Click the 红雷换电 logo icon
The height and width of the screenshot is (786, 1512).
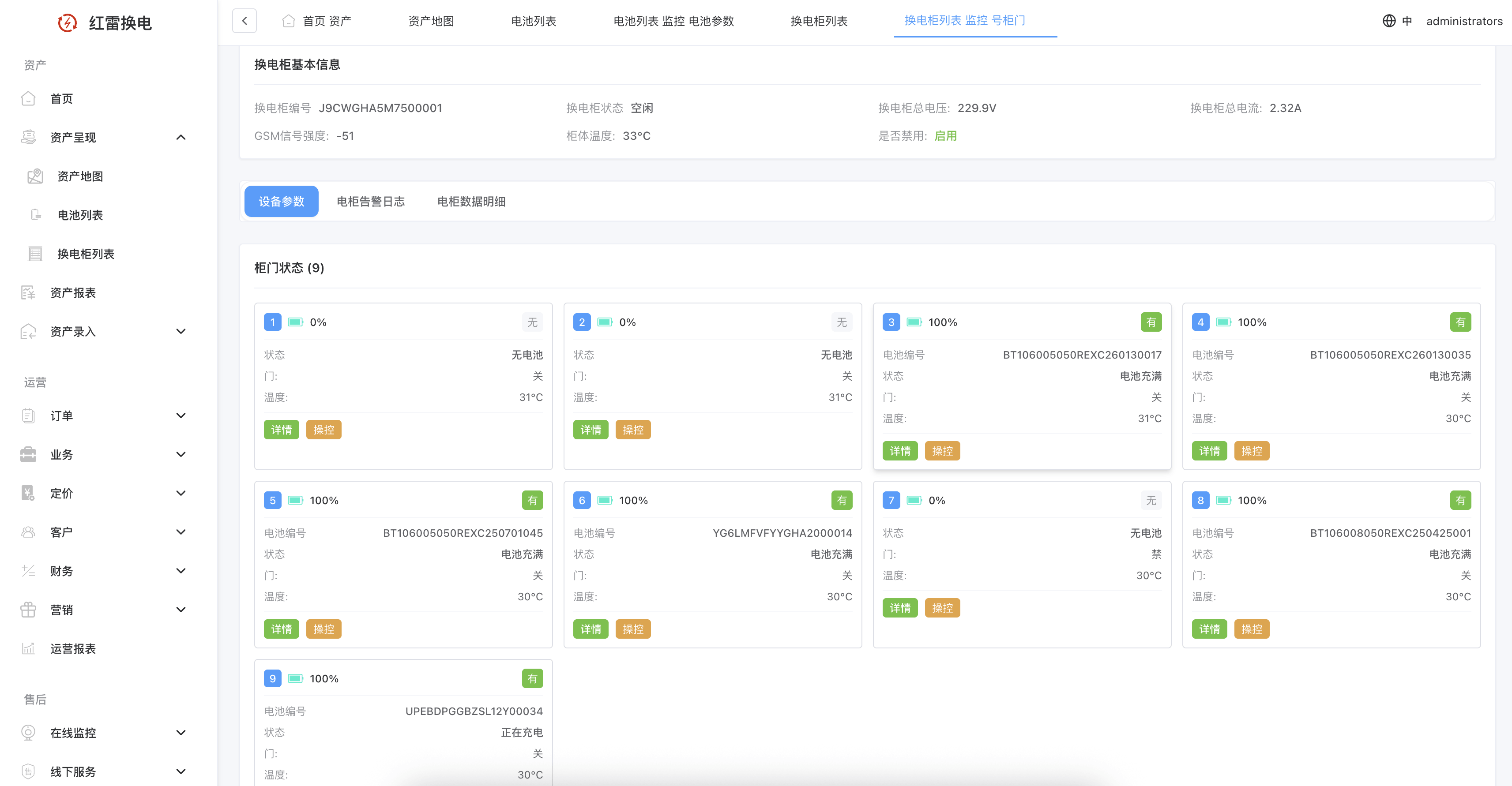click(68, 23)
